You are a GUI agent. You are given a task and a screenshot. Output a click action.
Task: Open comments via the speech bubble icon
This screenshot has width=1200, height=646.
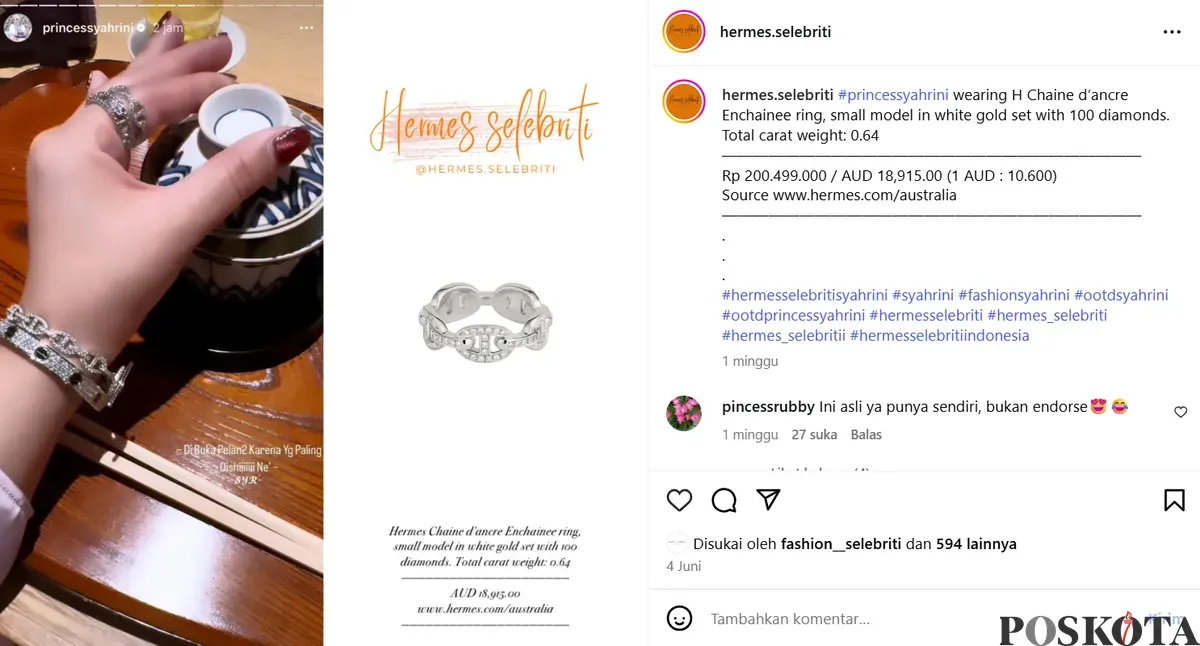point(724,500)
